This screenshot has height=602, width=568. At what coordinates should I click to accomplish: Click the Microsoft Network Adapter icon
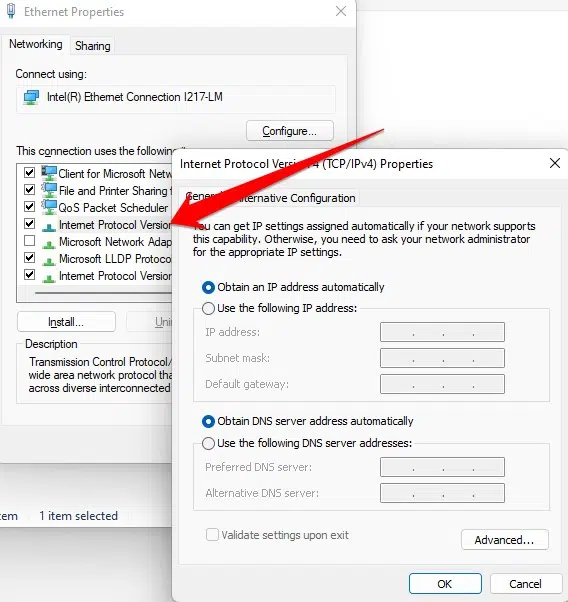point(48,244)
